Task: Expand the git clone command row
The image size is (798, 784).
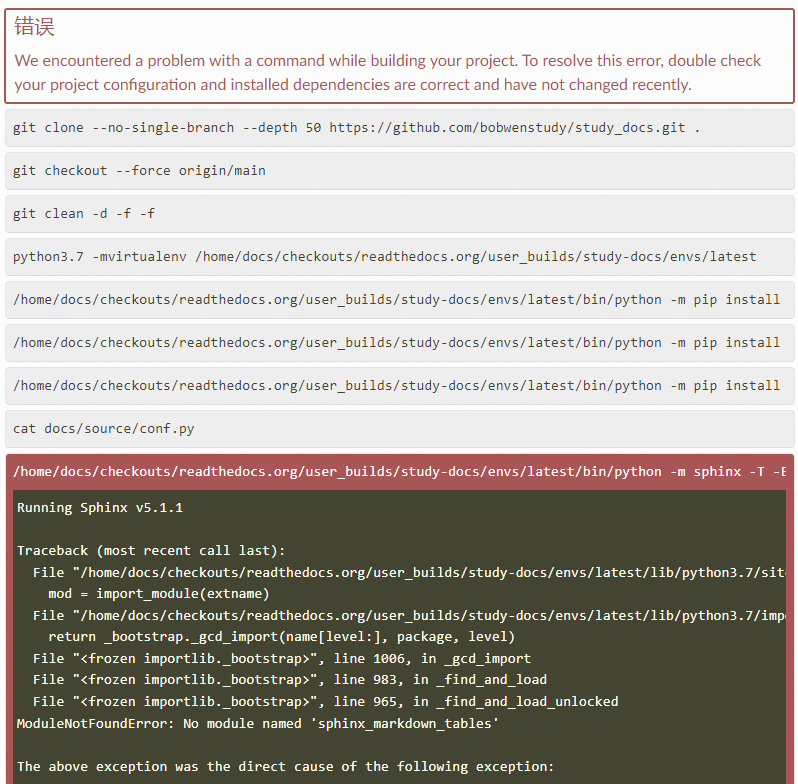Action: click(398, 128)
